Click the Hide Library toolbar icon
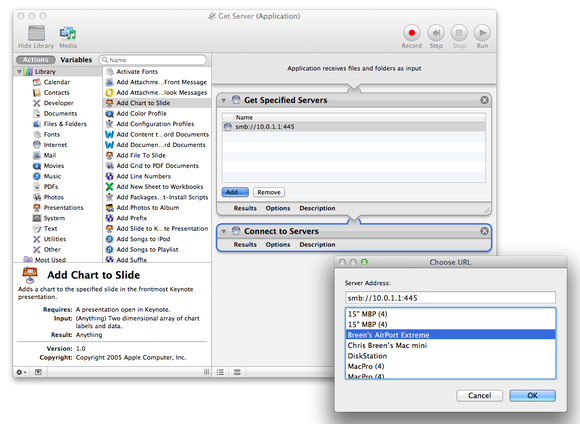 point(36,33)
